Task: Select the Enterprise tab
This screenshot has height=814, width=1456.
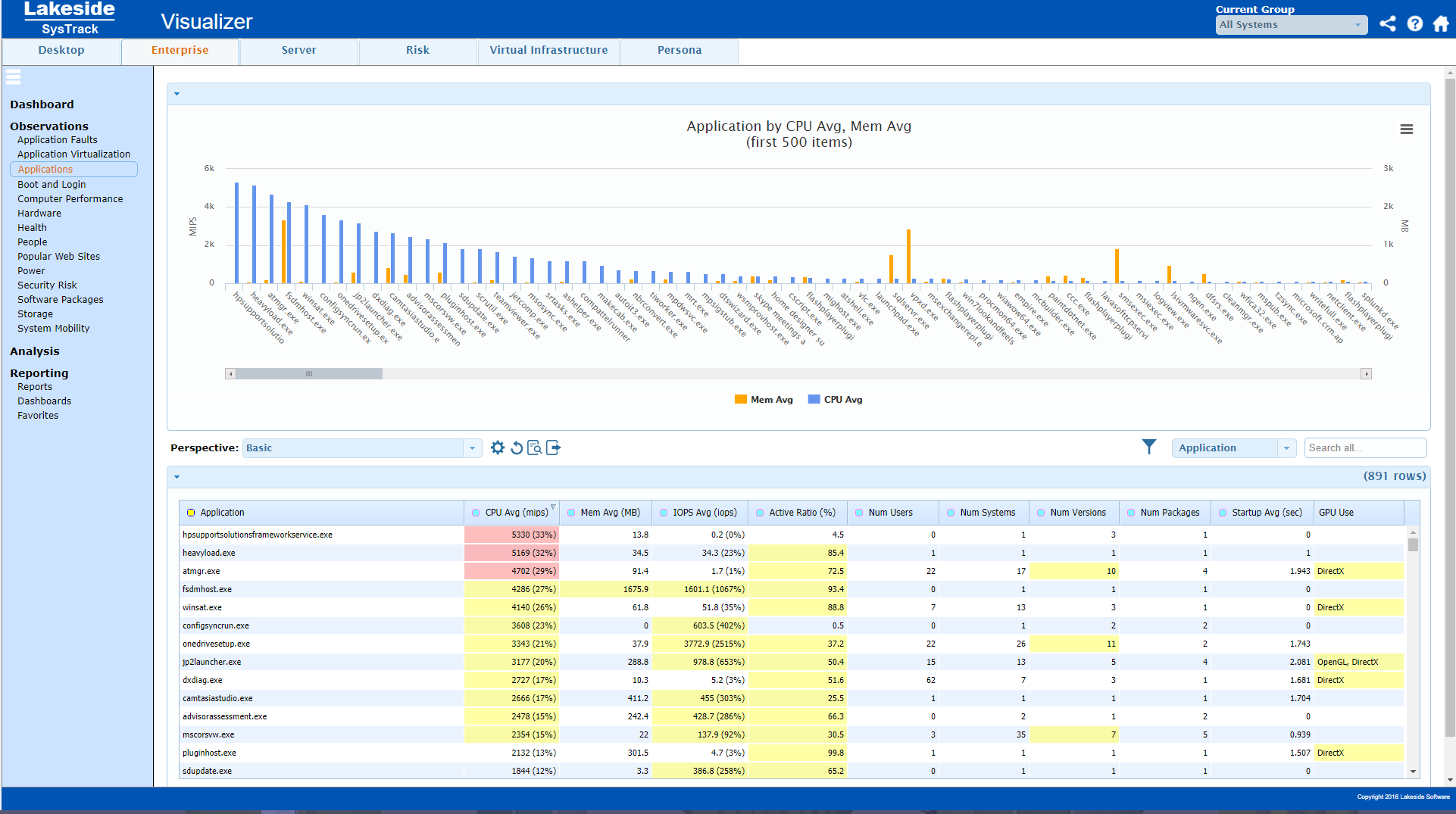Action: (180, 51)
